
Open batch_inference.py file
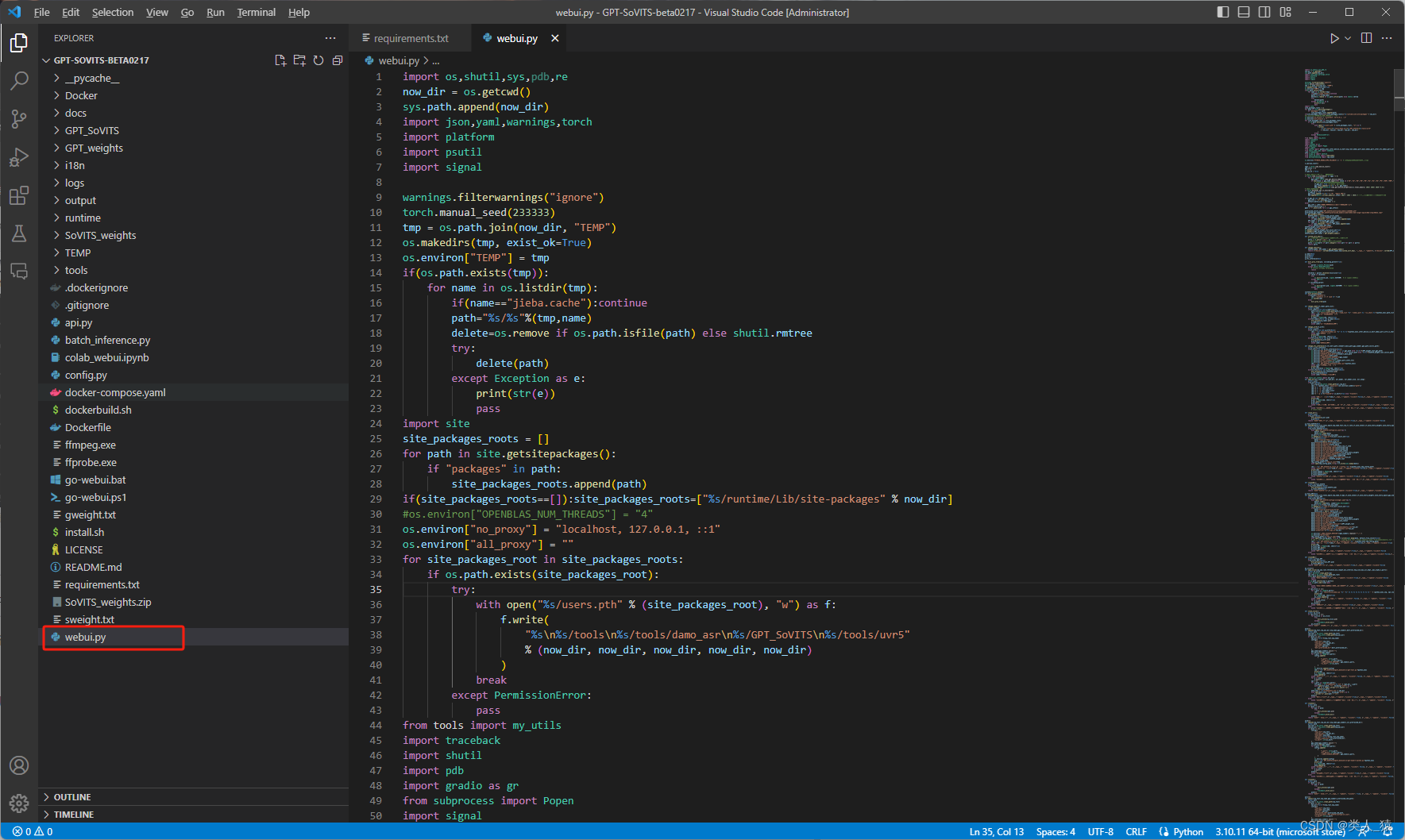pyautogui.click(x=194, y=340)
